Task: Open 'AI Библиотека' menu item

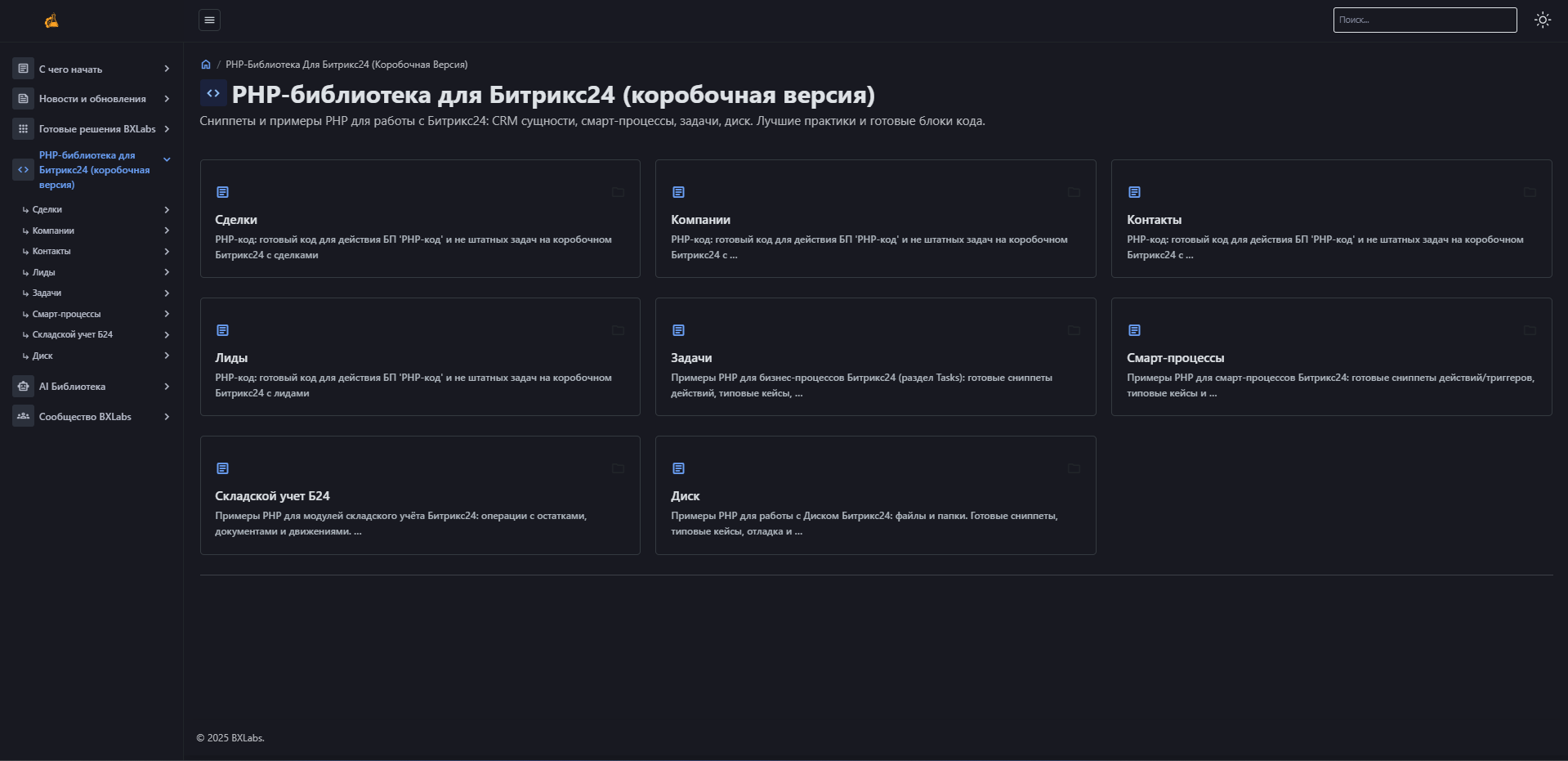Action: (x=72, y=387)
